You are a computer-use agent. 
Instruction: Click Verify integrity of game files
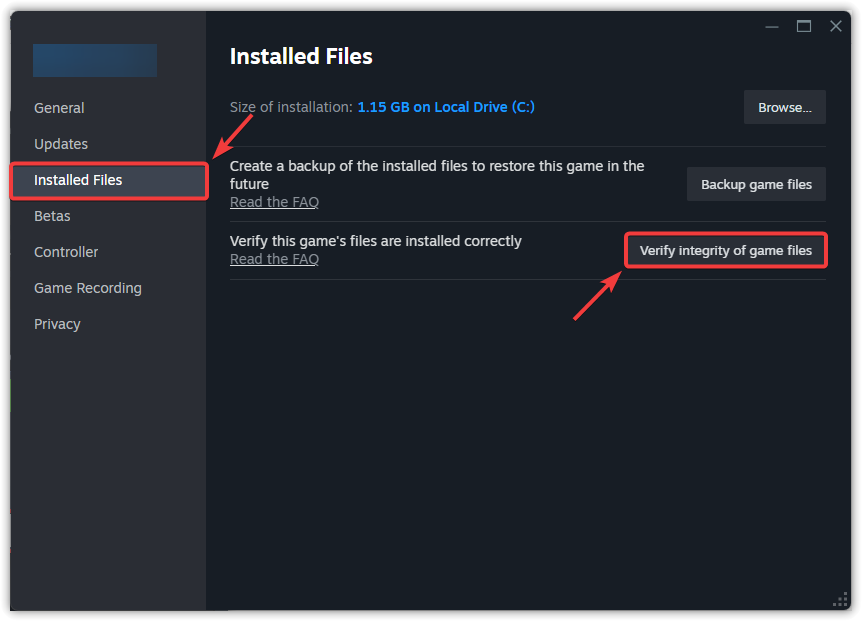point(726,250)
